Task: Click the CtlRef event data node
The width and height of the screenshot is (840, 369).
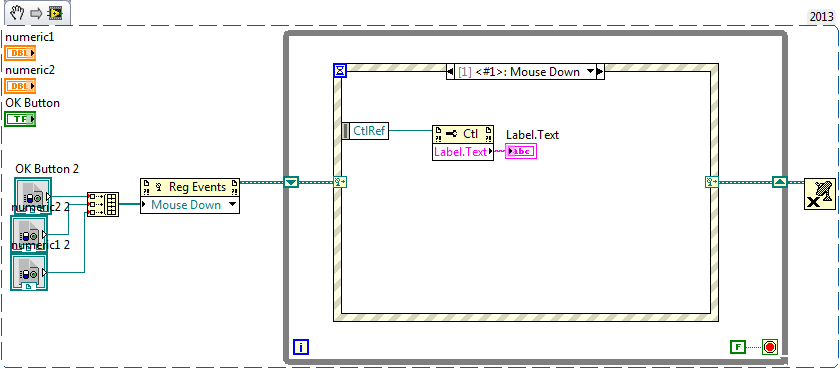Action: 365,131
